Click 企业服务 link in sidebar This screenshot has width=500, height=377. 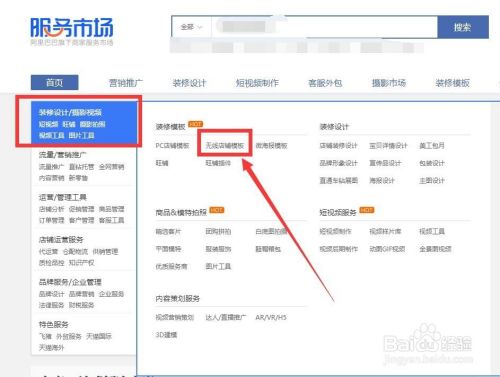[111, 294]
